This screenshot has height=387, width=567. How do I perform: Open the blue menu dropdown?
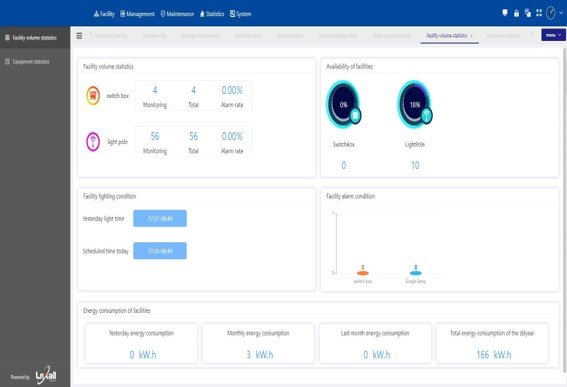[x=553, y=35]
